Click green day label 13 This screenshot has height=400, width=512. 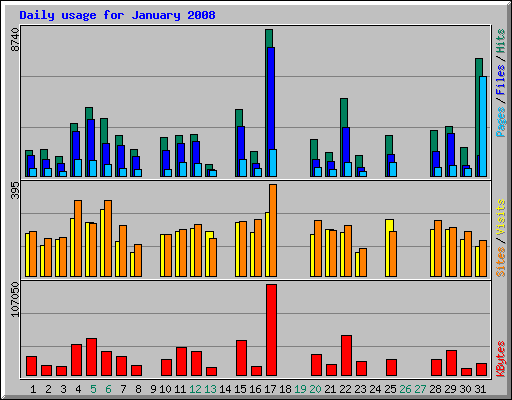[210, 389]
